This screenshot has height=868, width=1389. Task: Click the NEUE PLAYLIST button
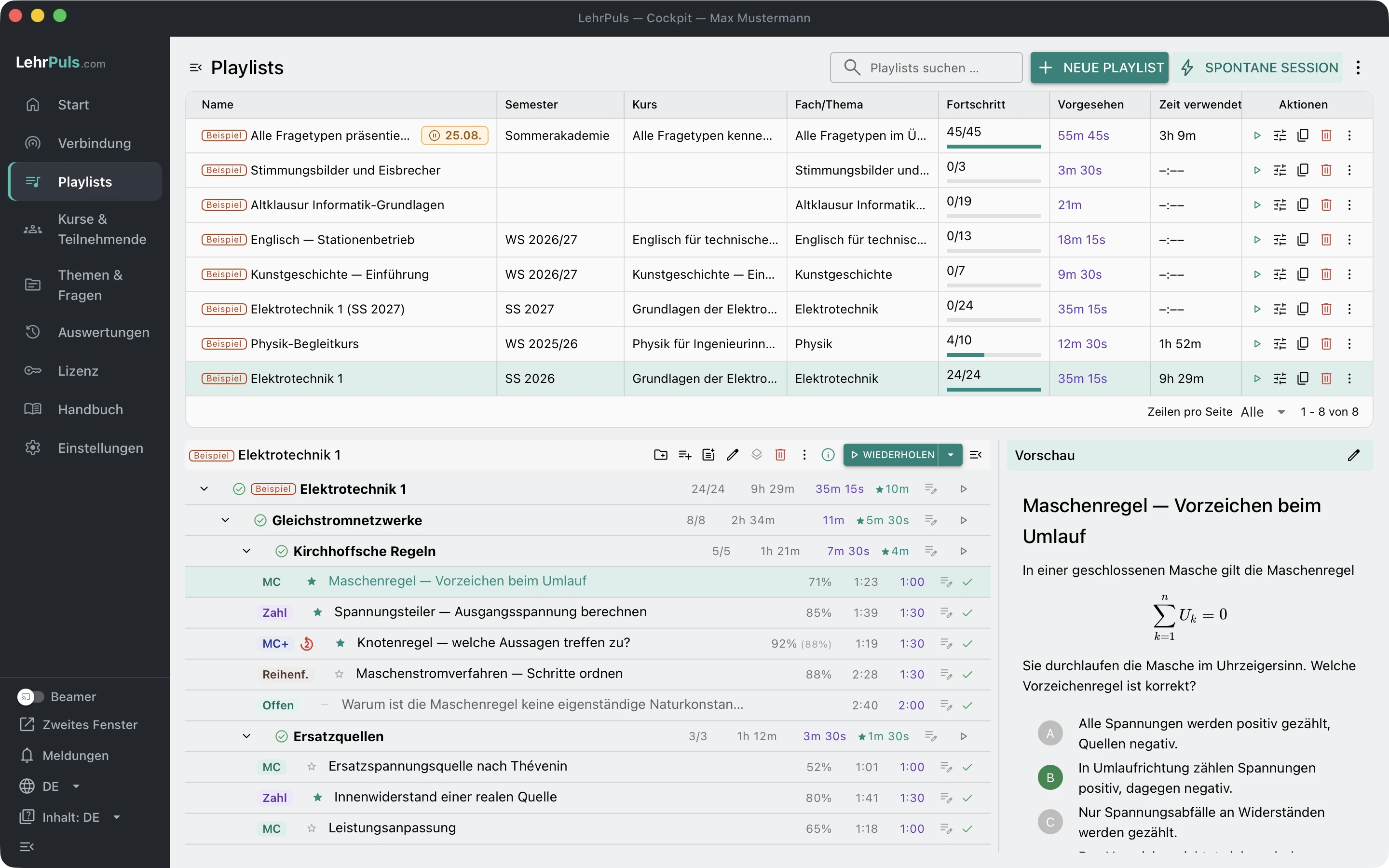pyautogui.click(x=1099, y=68)
